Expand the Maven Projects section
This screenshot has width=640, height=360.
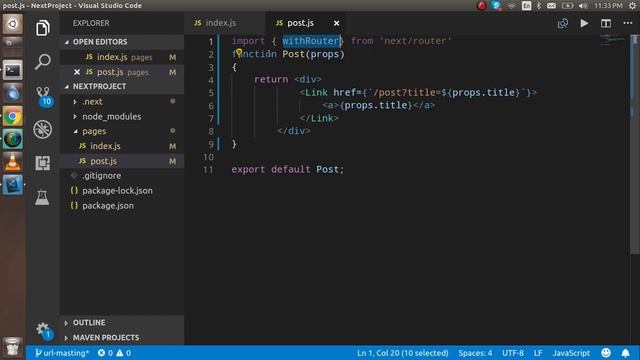(x=122, y=338)
